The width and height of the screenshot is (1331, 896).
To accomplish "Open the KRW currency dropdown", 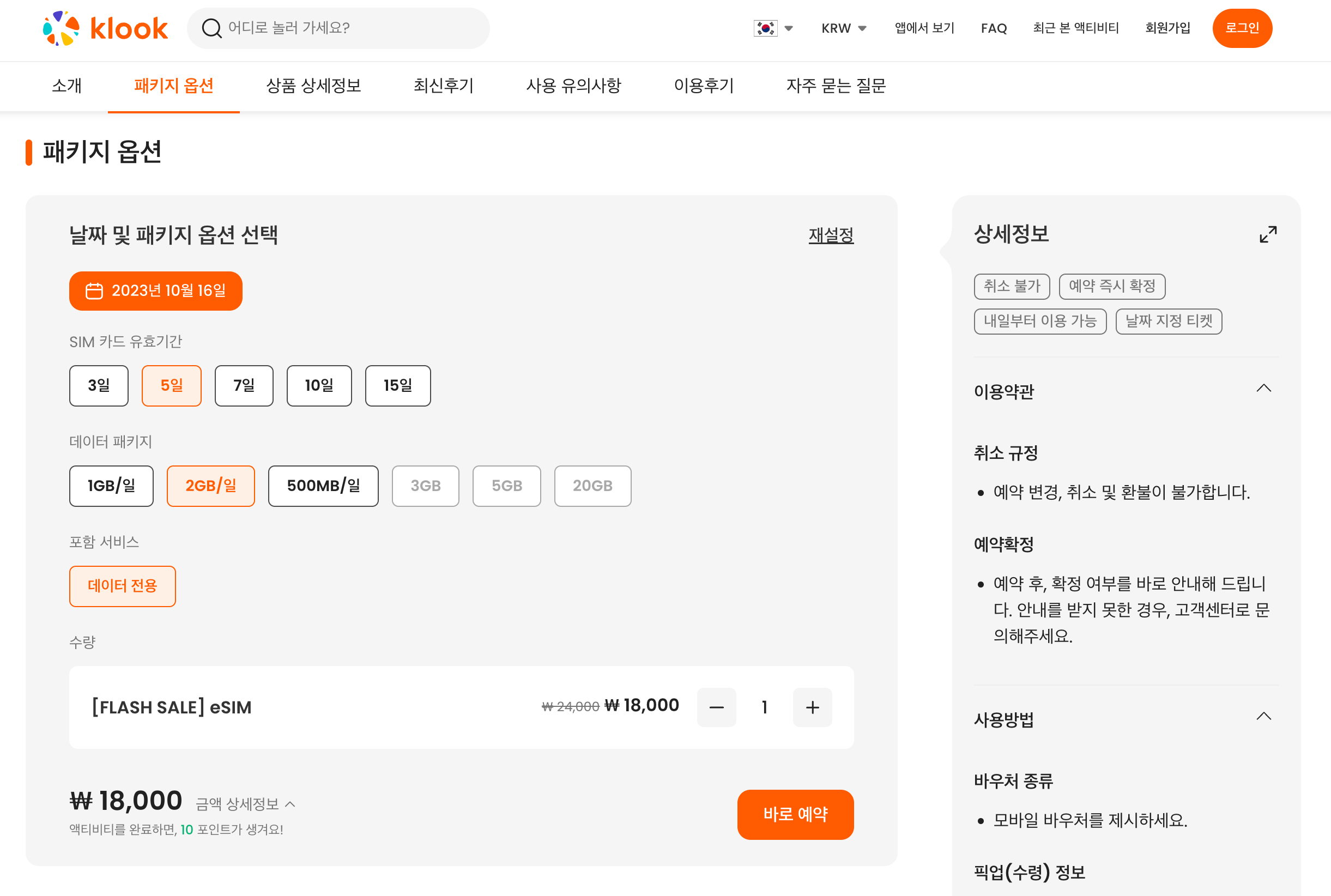I will [x=844, y=28].
